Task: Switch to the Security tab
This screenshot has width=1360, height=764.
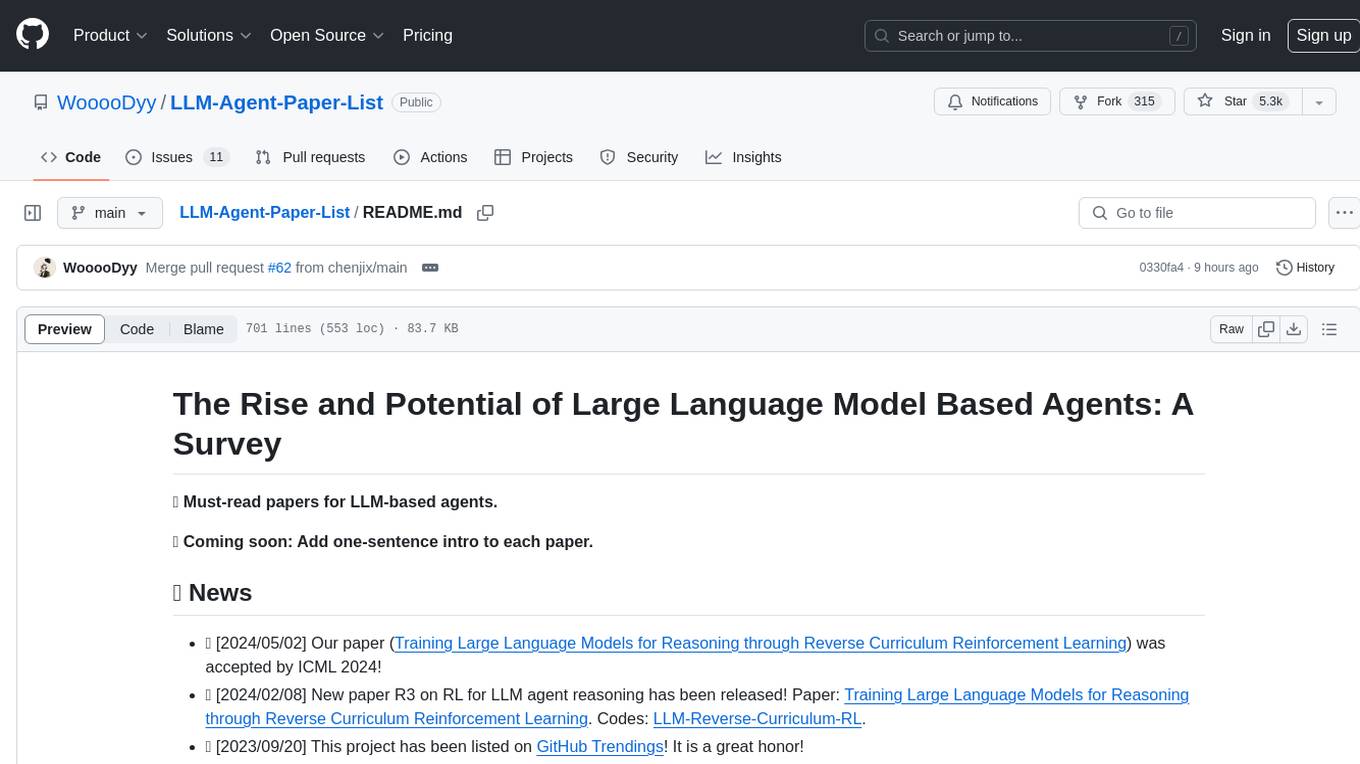Action: click(x=639, y=157)
